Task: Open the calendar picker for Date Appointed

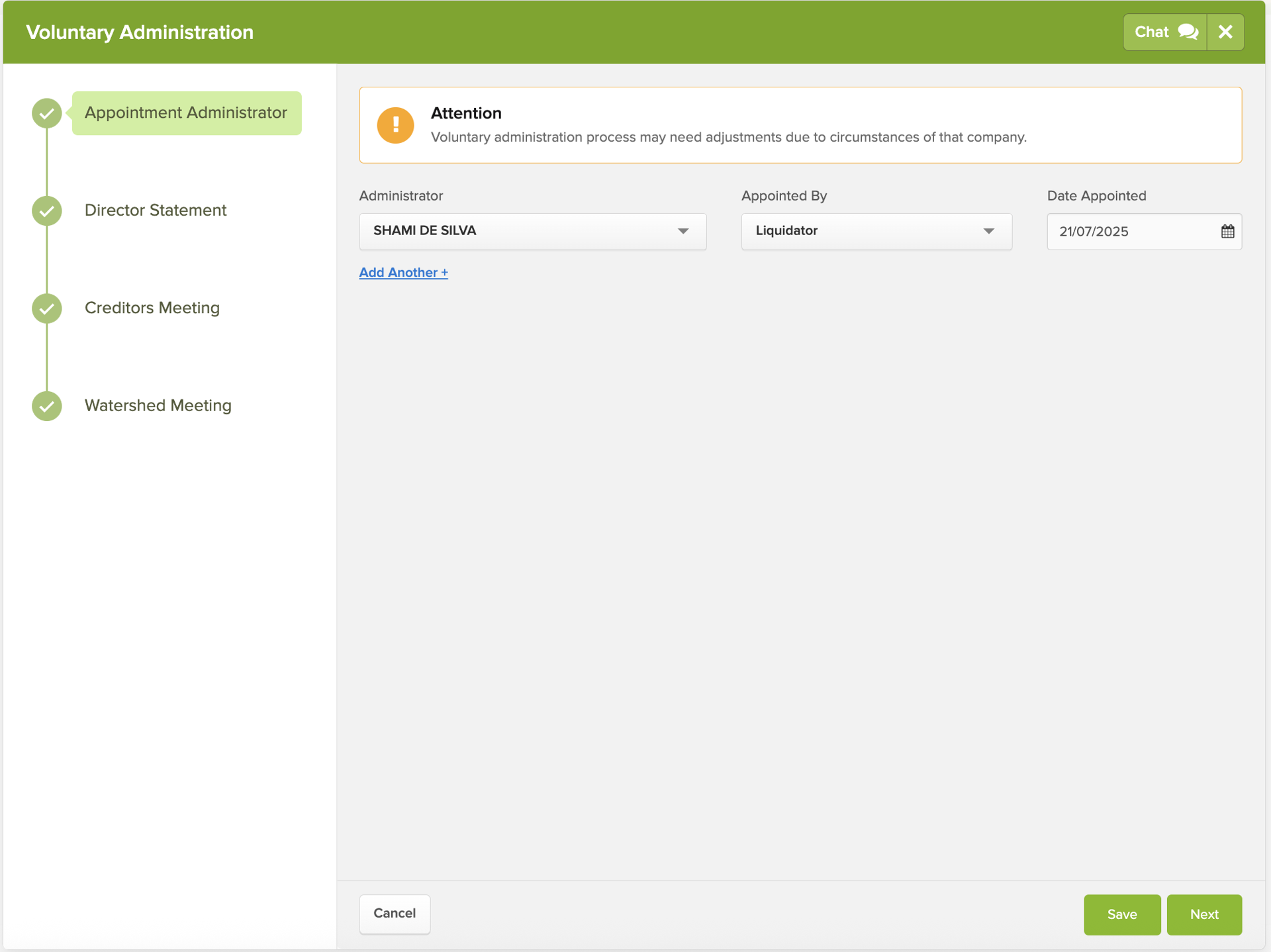Action: 1228,231
